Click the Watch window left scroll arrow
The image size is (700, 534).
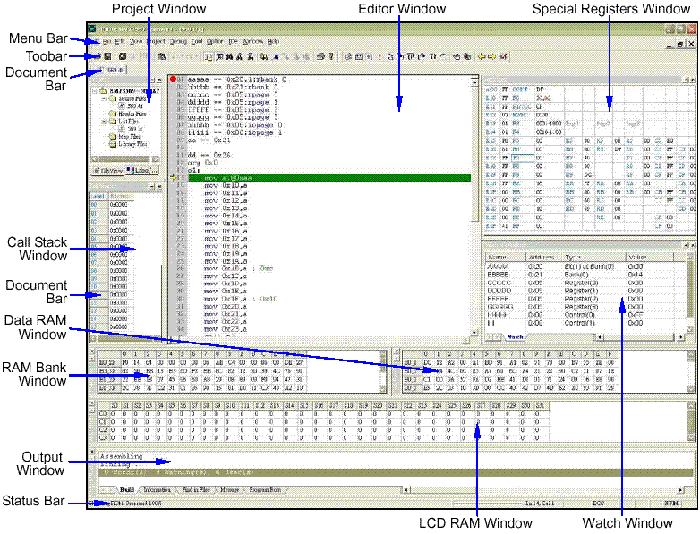tap(600, 337)
